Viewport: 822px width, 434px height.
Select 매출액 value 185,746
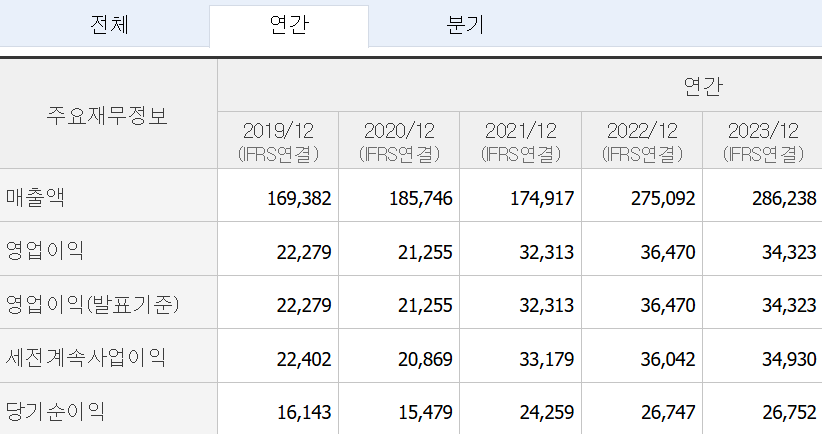pyautogui.click(x=421, y=199)
